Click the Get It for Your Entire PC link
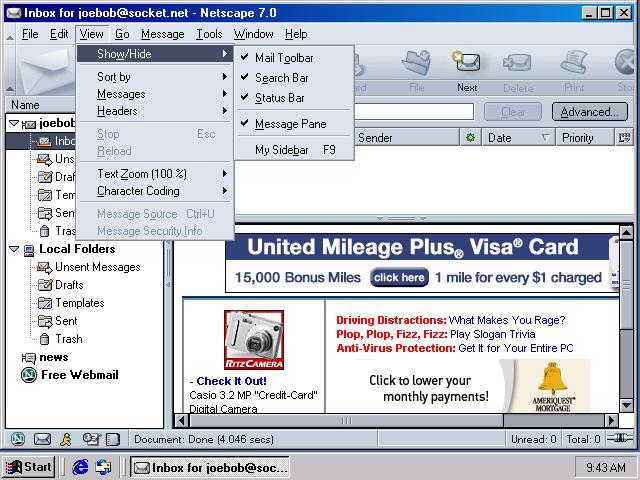The image size is (640, 480). (x=516, y=348)
